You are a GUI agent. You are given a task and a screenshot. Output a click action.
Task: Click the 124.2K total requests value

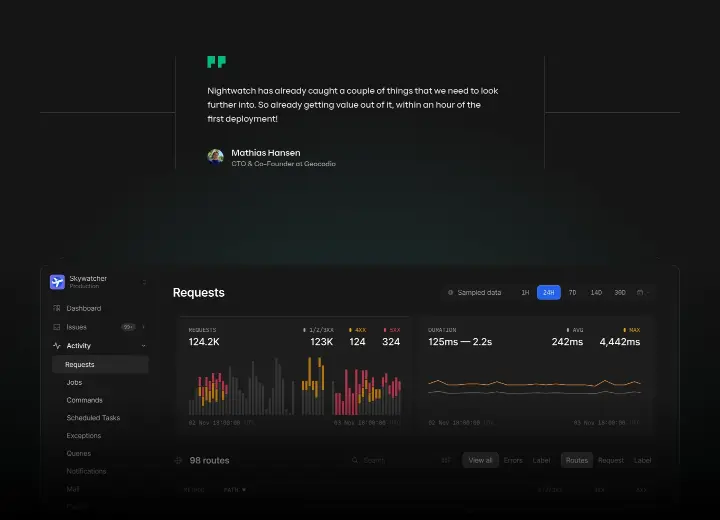[204, 342]
